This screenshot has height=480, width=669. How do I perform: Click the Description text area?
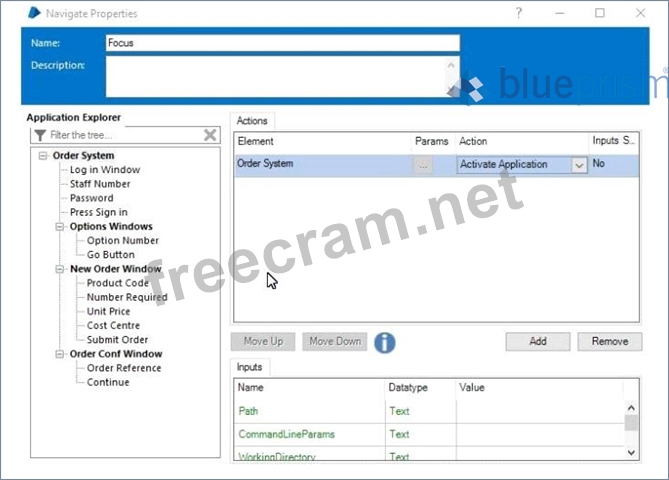pos(275,77)
